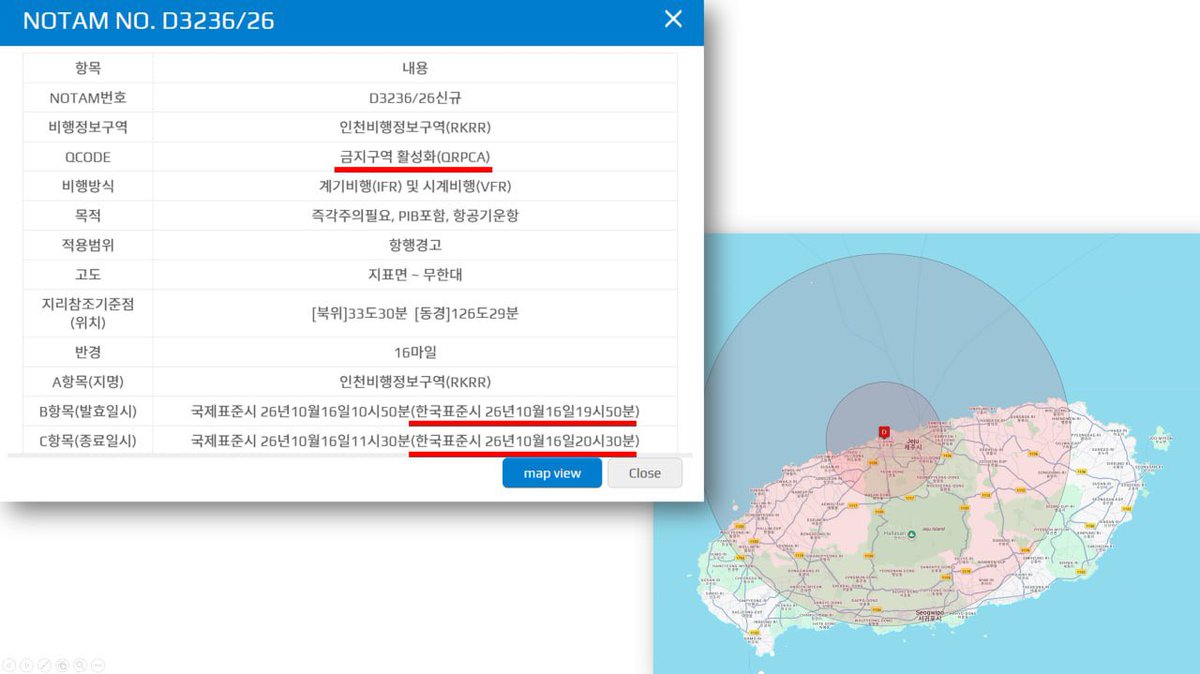The height and width of the screenshot is (674, 1200).
Task: Close the NOTAM dialog with the X icon
Action: click(x=673, y=19)
